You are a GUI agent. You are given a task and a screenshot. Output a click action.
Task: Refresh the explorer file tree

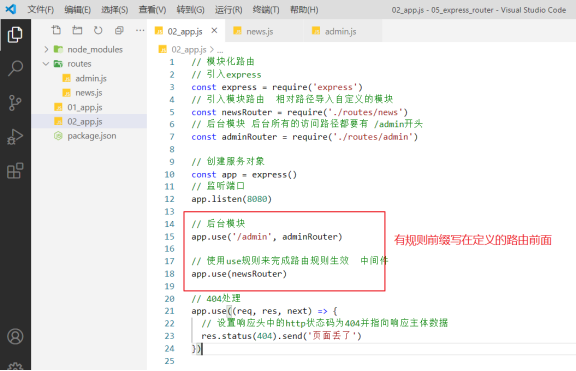click(98, 30)
